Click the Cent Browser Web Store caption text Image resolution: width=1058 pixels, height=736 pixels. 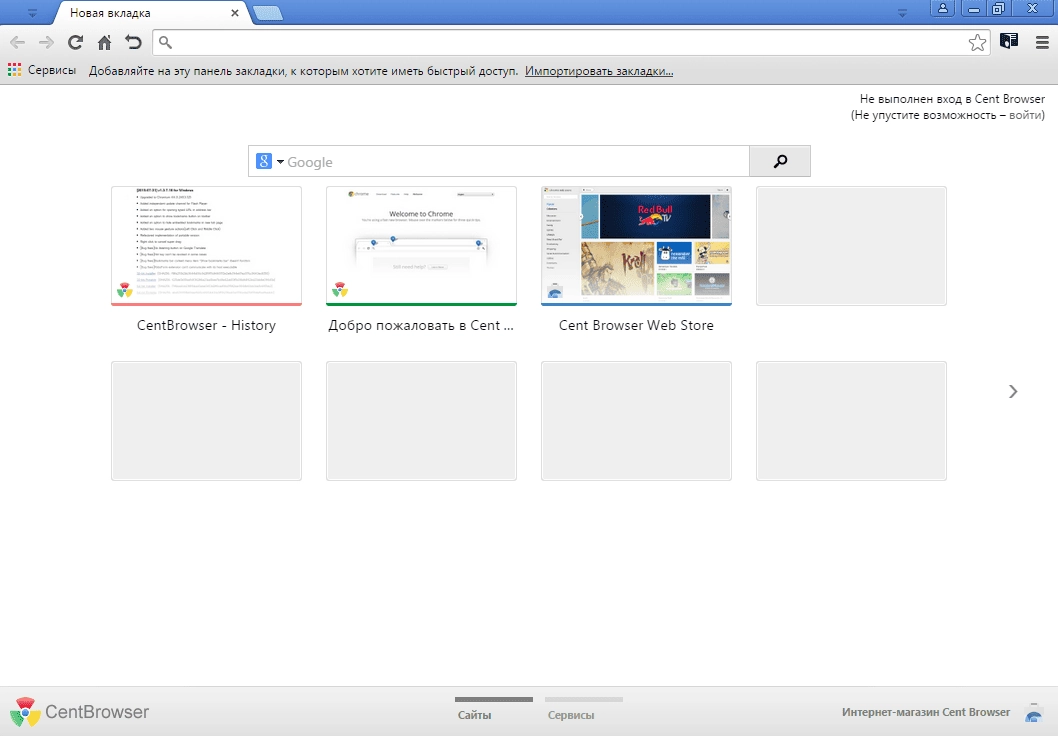(636, 325)
